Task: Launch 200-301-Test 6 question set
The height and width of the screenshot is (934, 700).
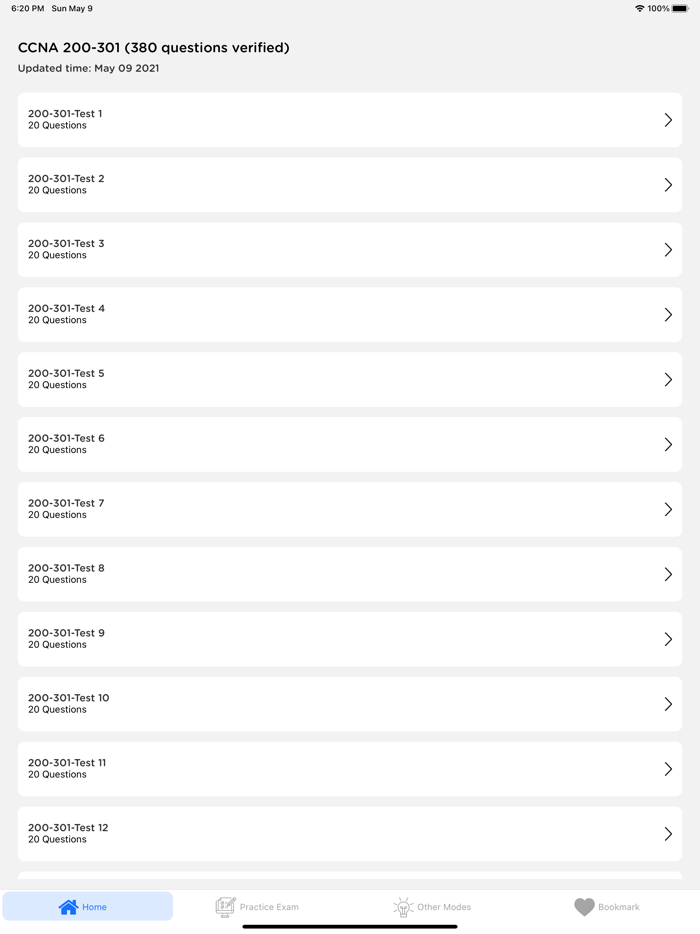Action: coord(350,445)
